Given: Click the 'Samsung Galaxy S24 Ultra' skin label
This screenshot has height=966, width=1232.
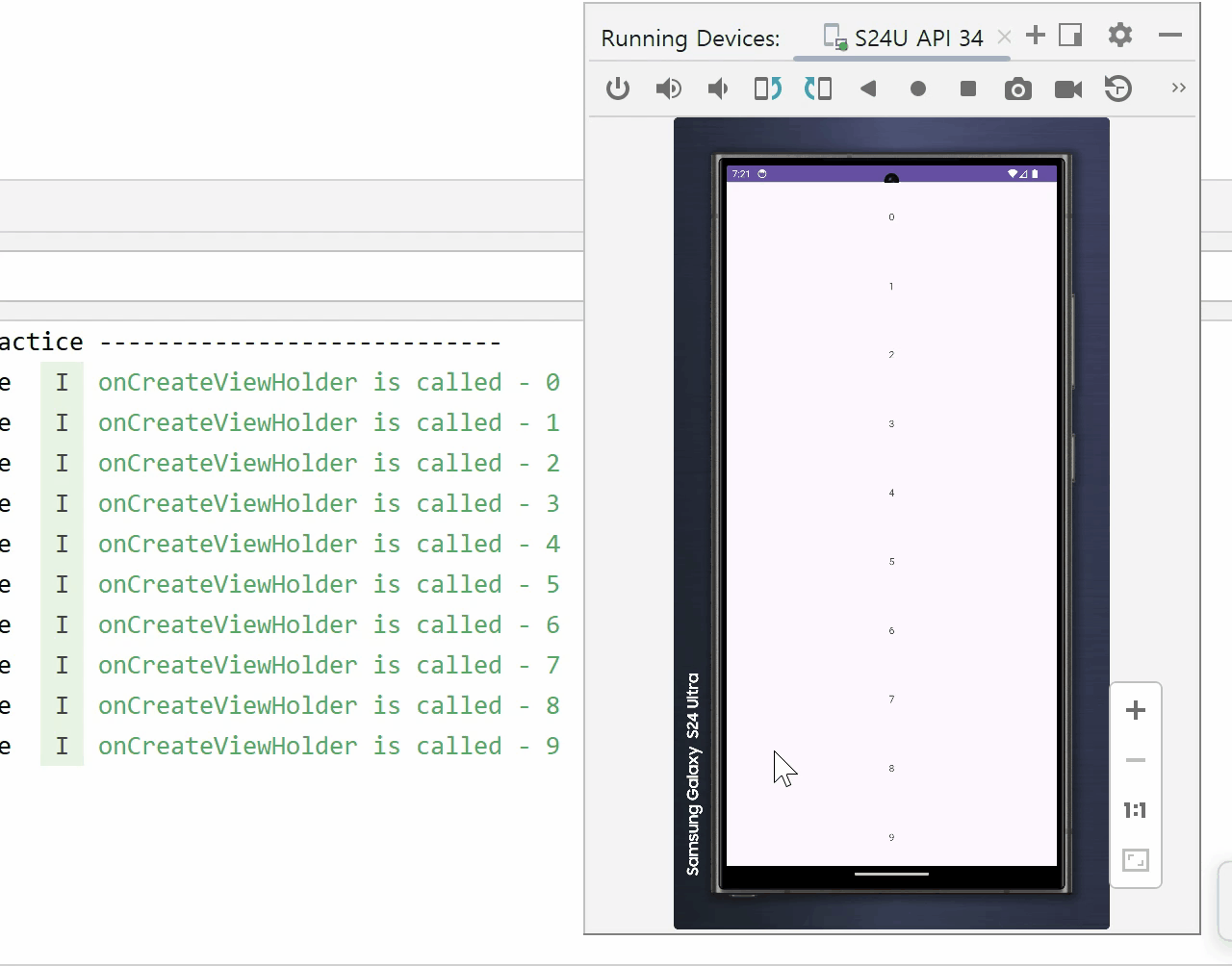Looking at the screenshot, I should [693, 774].
